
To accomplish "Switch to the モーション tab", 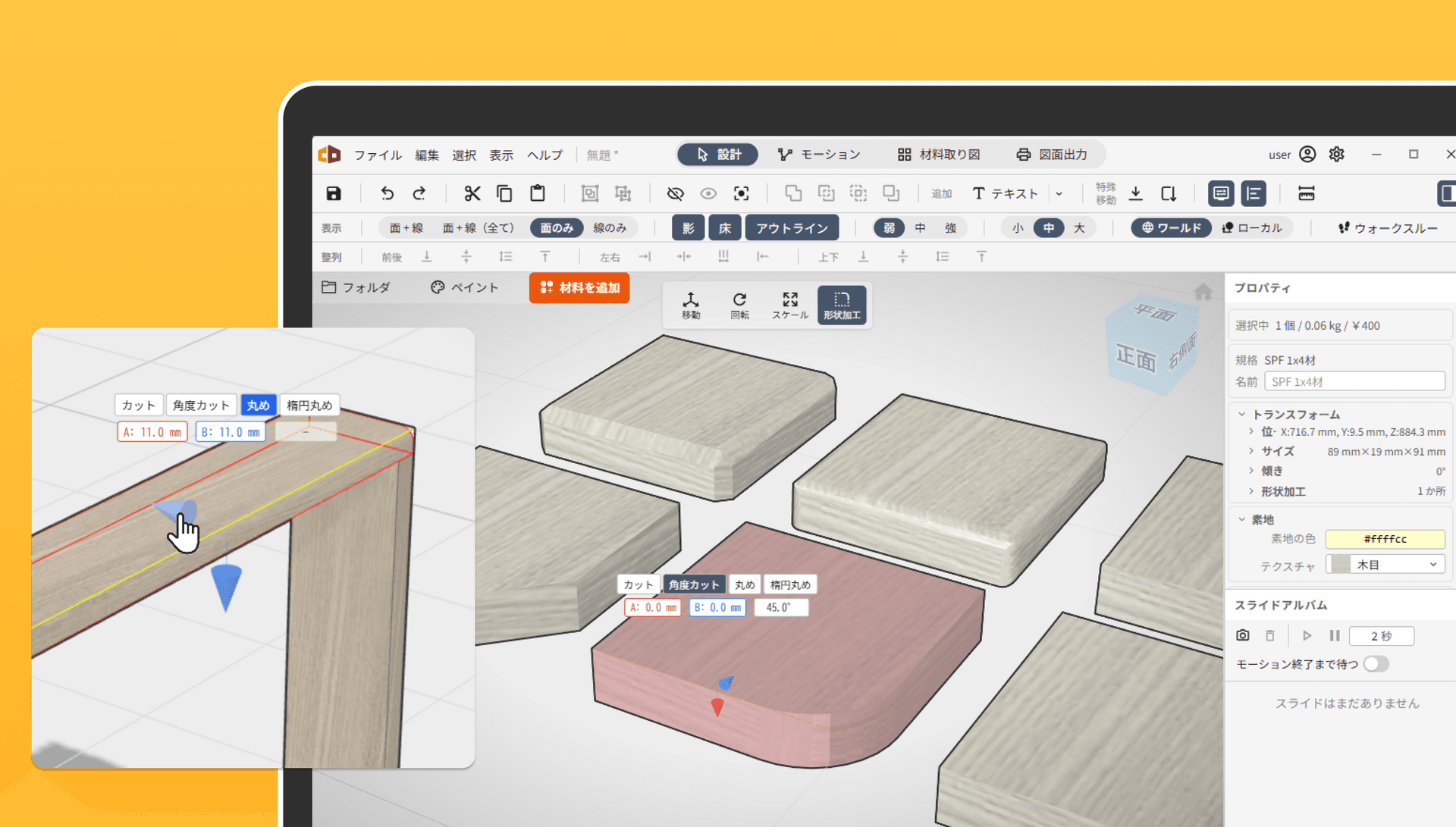I will pos(819,155).
